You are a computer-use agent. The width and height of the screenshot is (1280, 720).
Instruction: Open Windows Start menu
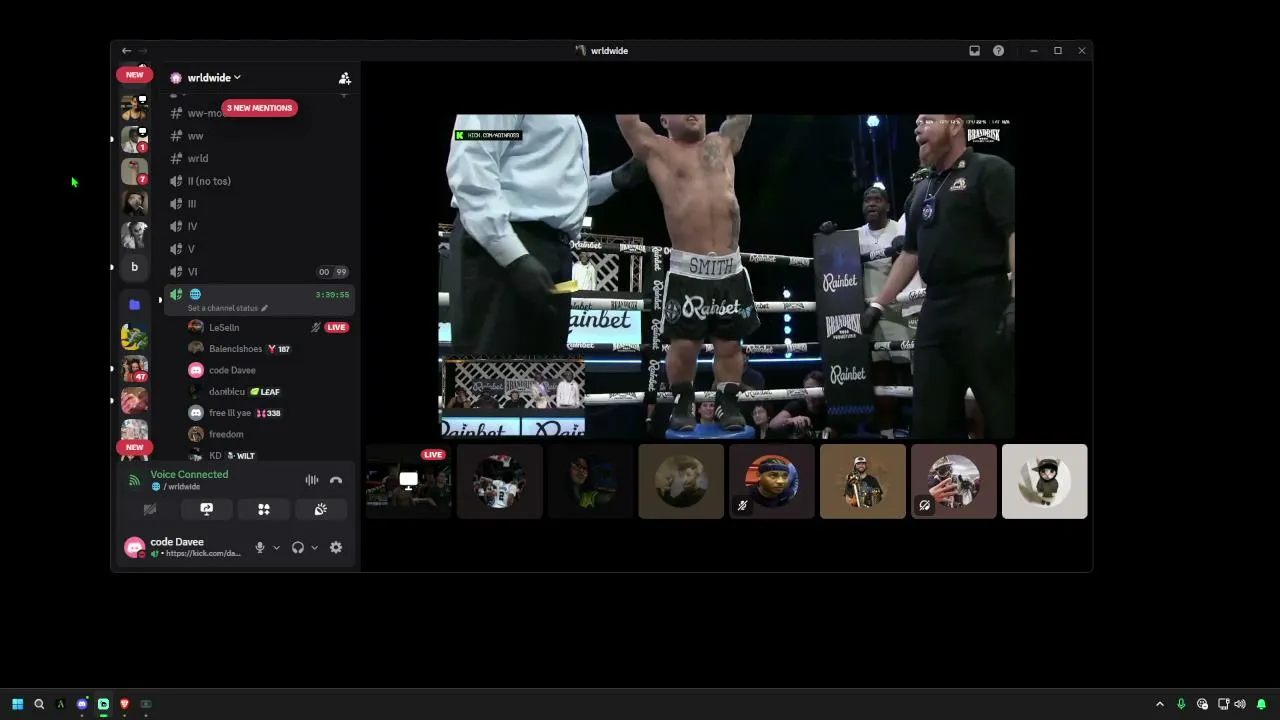17,704
